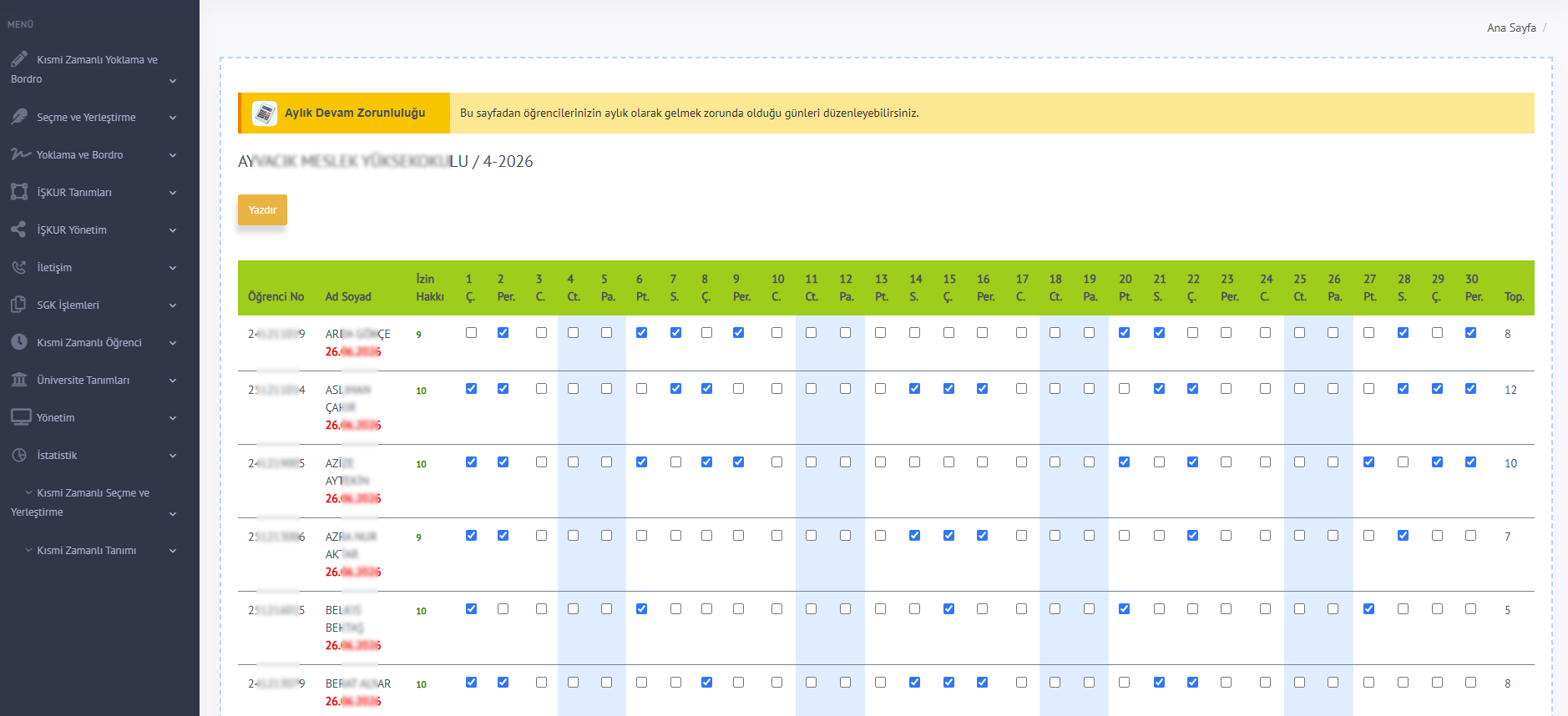The width and height of the screenshot is (1568, 716).
Task: Expand the Yoklama ve Bordro chevron
Action: (173, 155)
